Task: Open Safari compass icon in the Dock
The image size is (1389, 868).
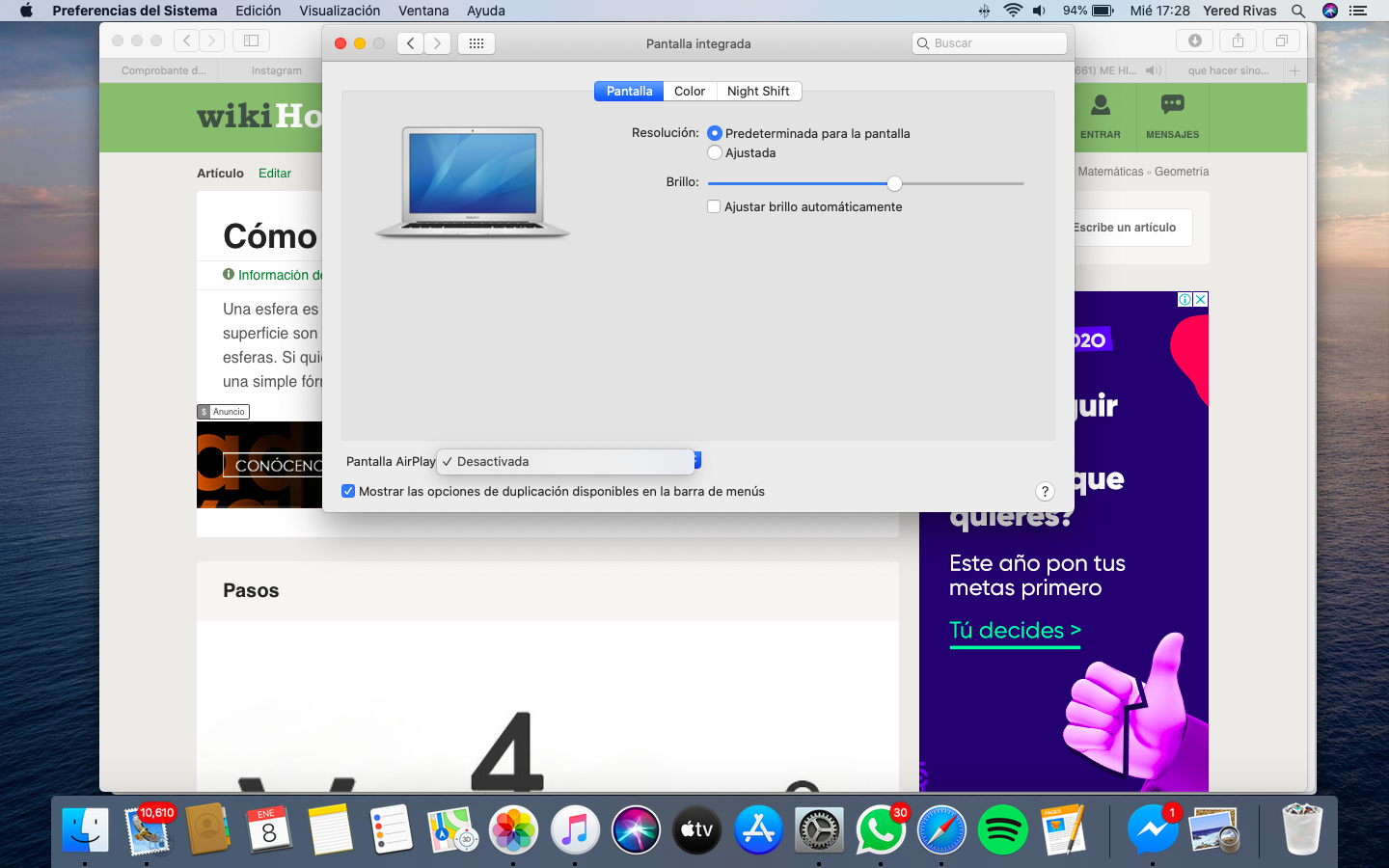Action: point(941,829)
